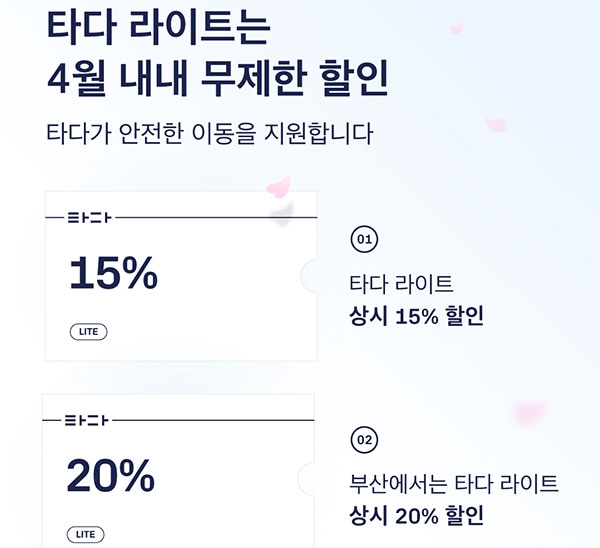Image resolution: width=600 pixels, height=548 pixels.
Task: Click the circled 01 number icon
Action: coord(365,240)
